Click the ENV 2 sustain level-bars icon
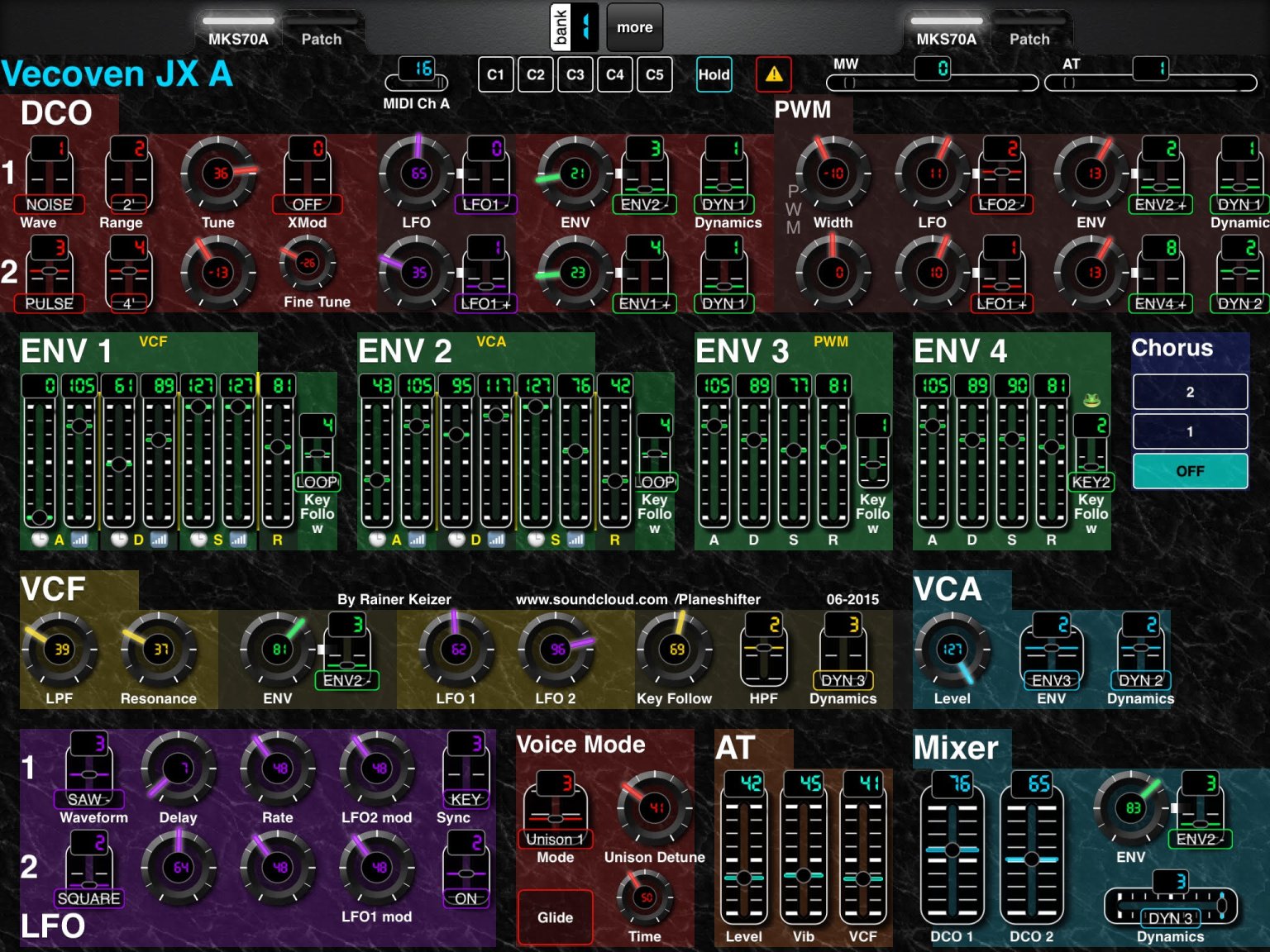 click(x=575, y=540)
